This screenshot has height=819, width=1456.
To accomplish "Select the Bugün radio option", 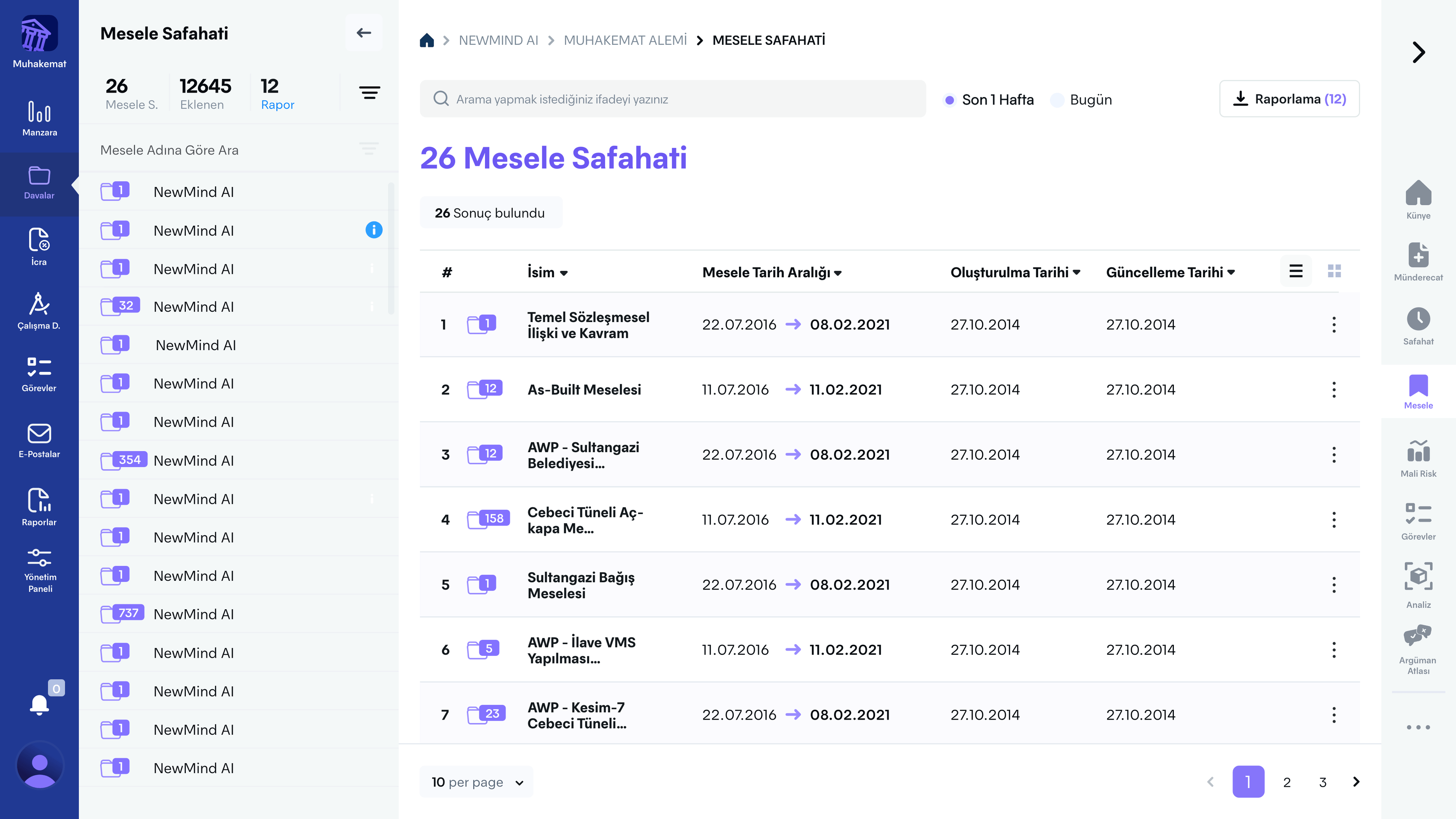I will (x=1057, y=99).
